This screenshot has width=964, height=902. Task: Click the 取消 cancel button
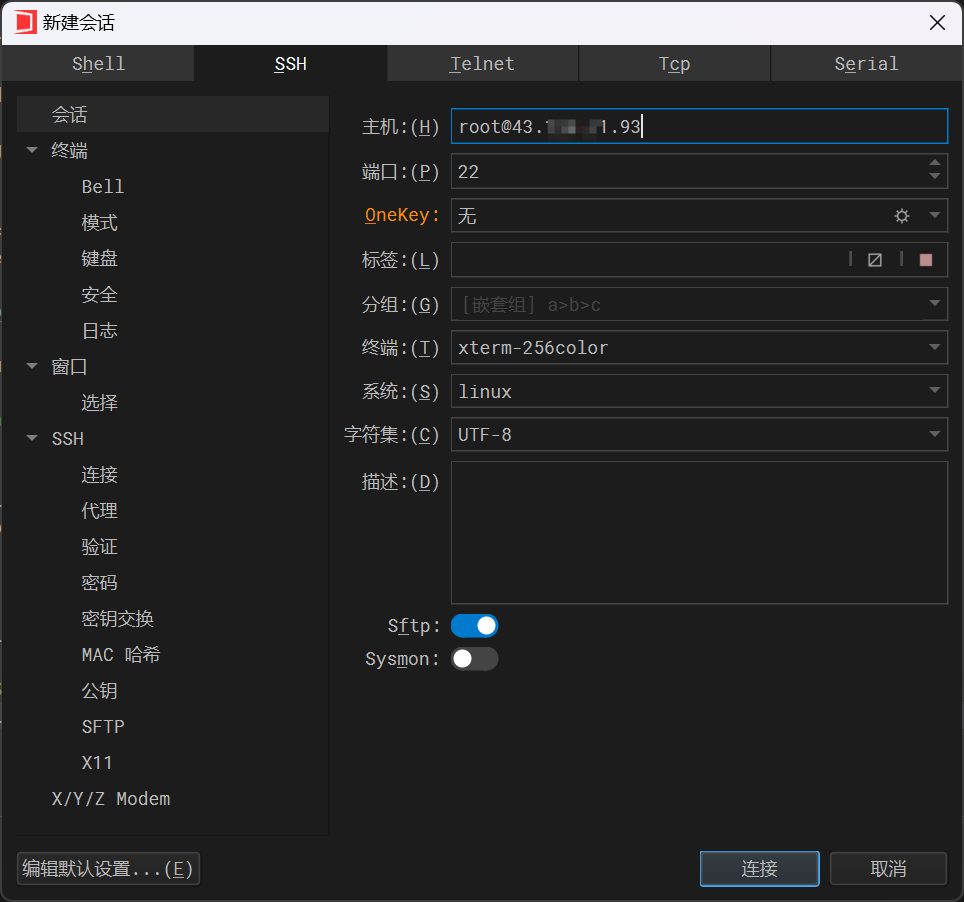pyautogui.click(x=888, y=869)
